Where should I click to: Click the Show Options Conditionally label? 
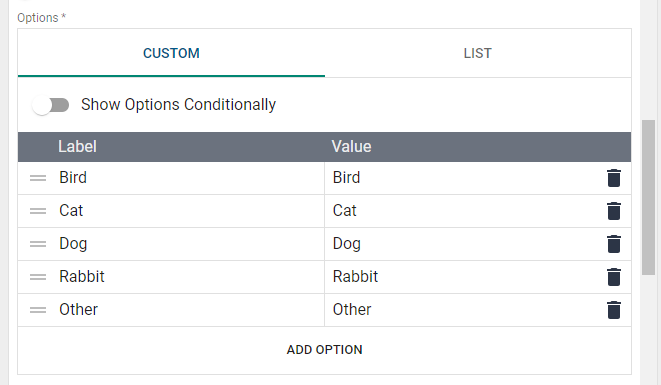click(x=178, y=105)
